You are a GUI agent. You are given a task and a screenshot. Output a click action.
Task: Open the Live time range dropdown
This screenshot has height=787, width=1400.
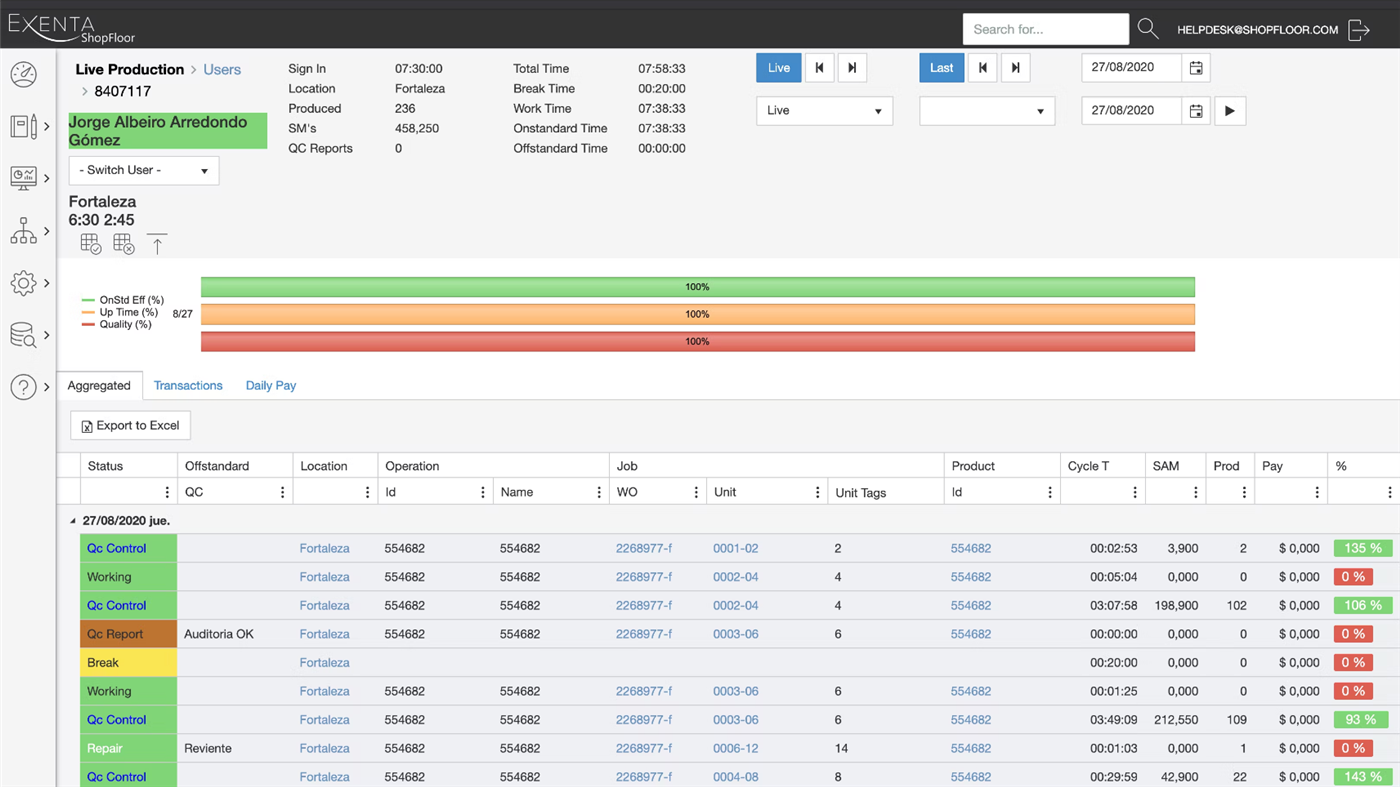pos(824,111)
